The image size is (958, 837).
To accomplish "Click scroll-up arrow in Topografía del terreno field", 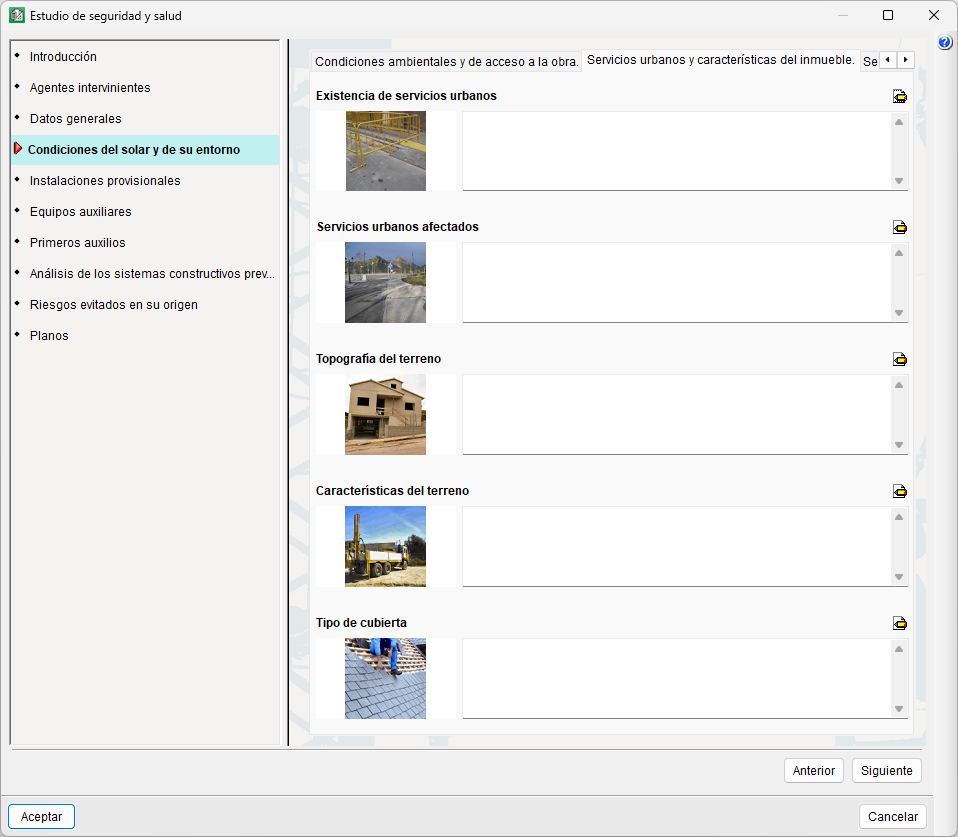I will point(899,385).
